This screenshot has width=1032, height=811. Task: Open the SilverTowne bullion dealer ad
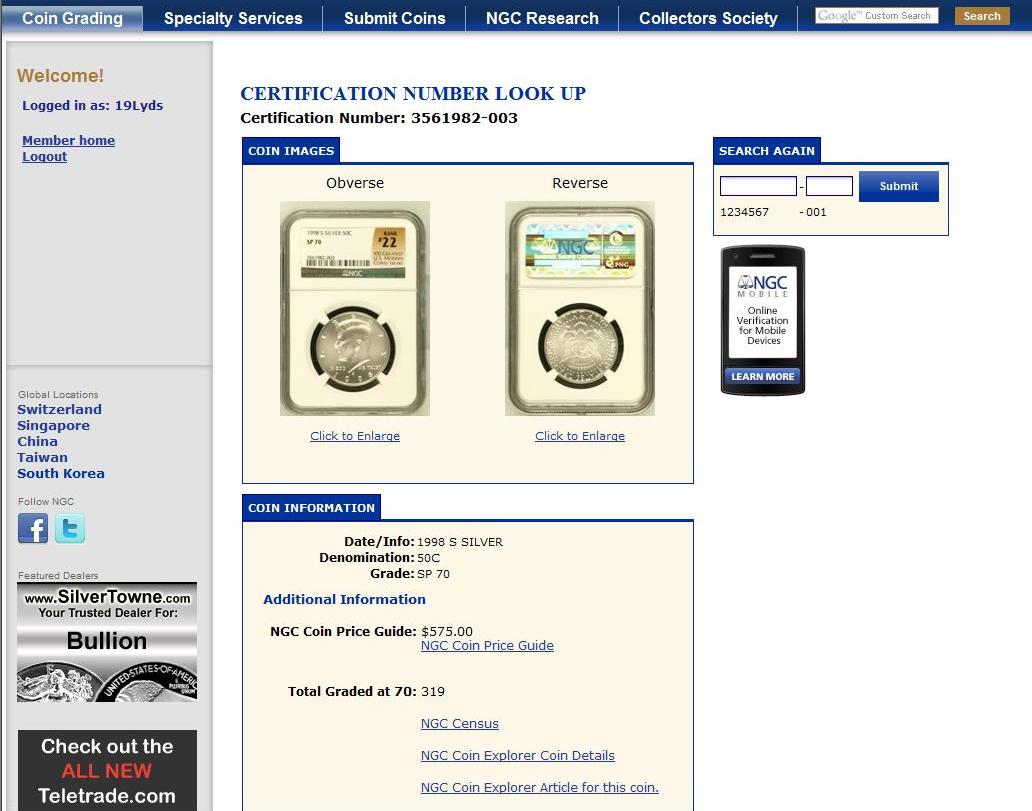pyautogui.click(x=107, y=642)
